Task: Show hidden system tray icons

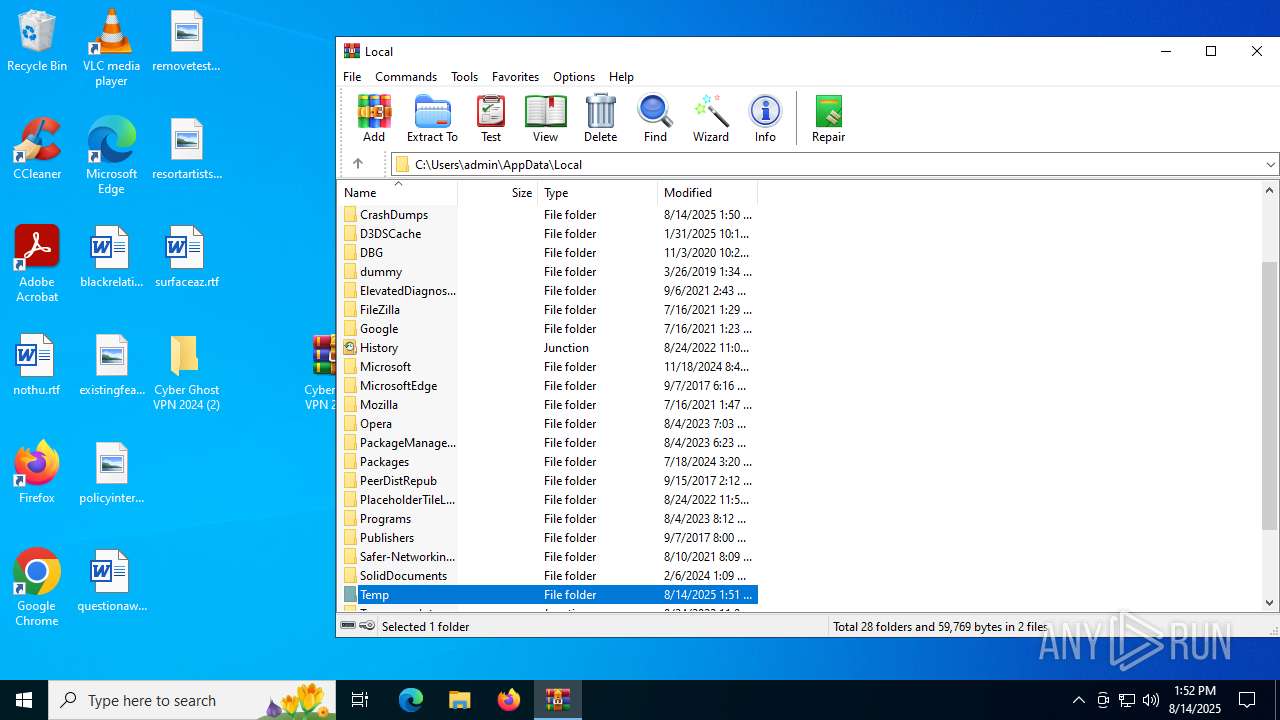Action: click(x=1078, y=700)
